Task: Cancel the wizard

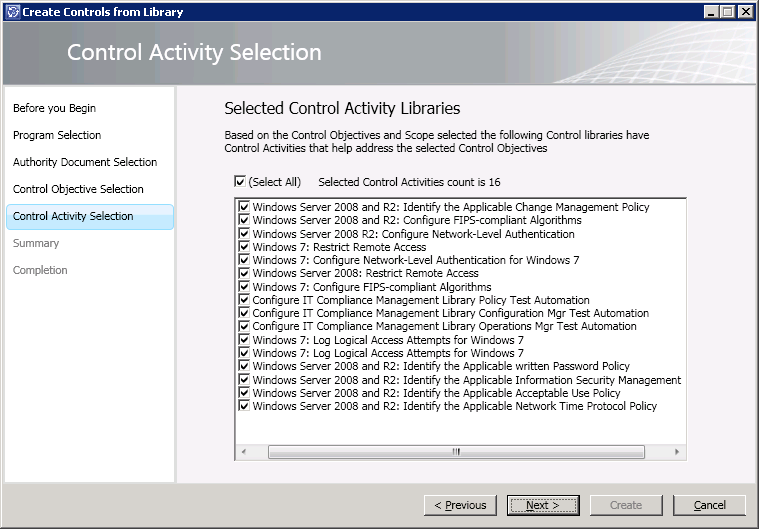Action: 709,505
